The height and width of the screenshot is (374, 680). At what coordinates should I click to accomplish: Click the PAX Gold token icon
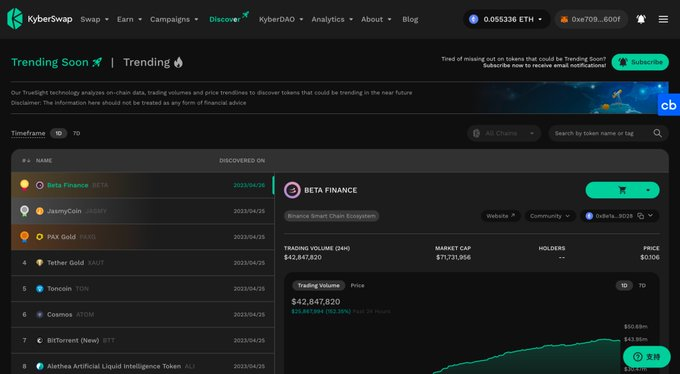[39, 237]
